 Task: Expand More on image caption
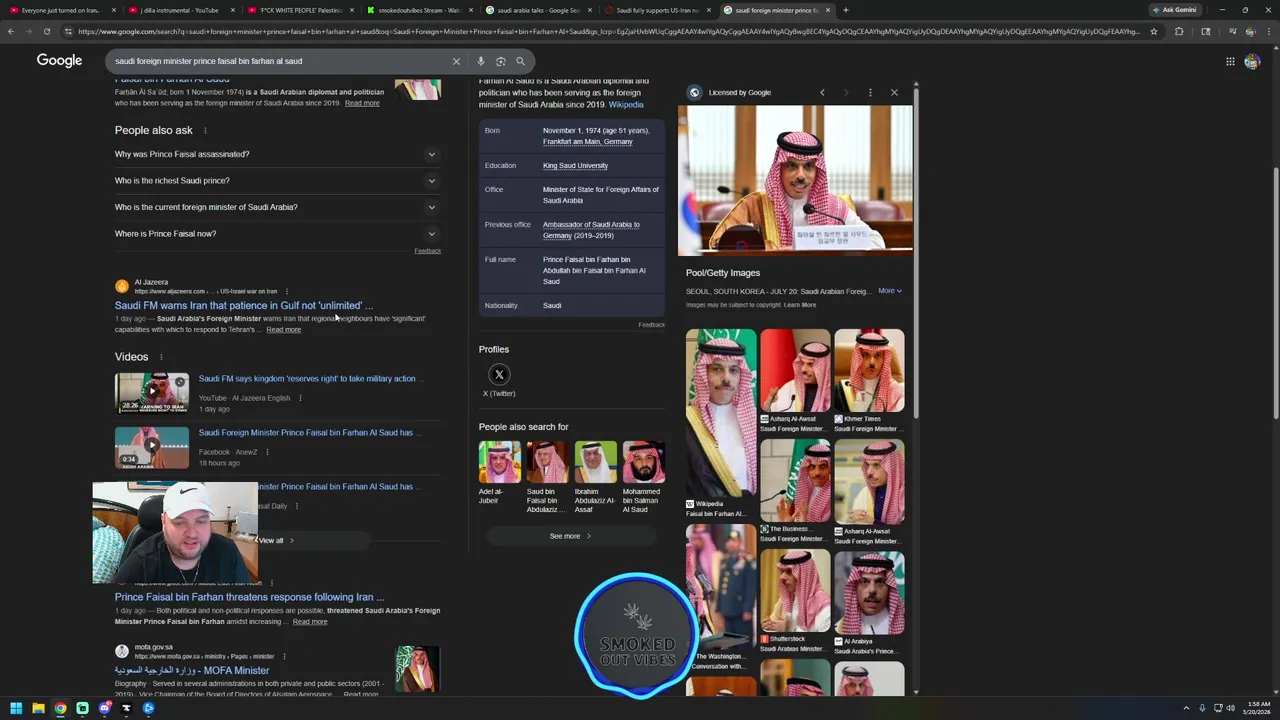(x=890, y=291)
